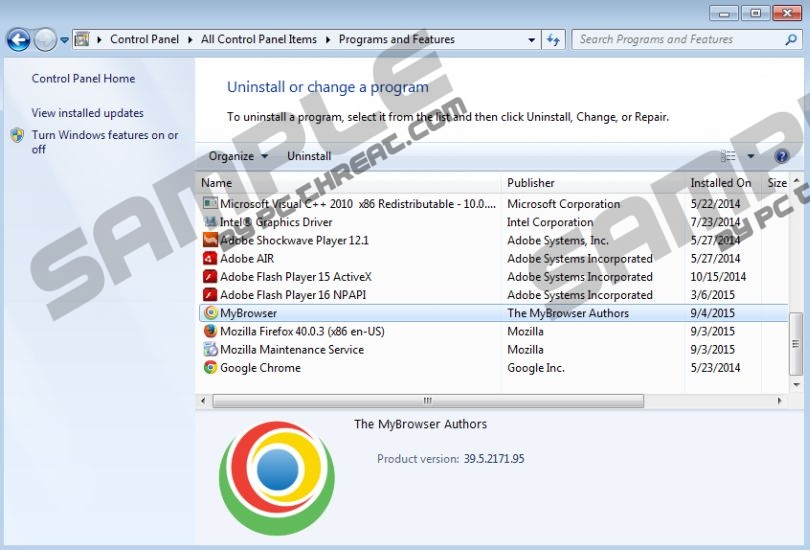
Task: Click the change view icon
Action: pyautogui.click(x=729, y=156)
